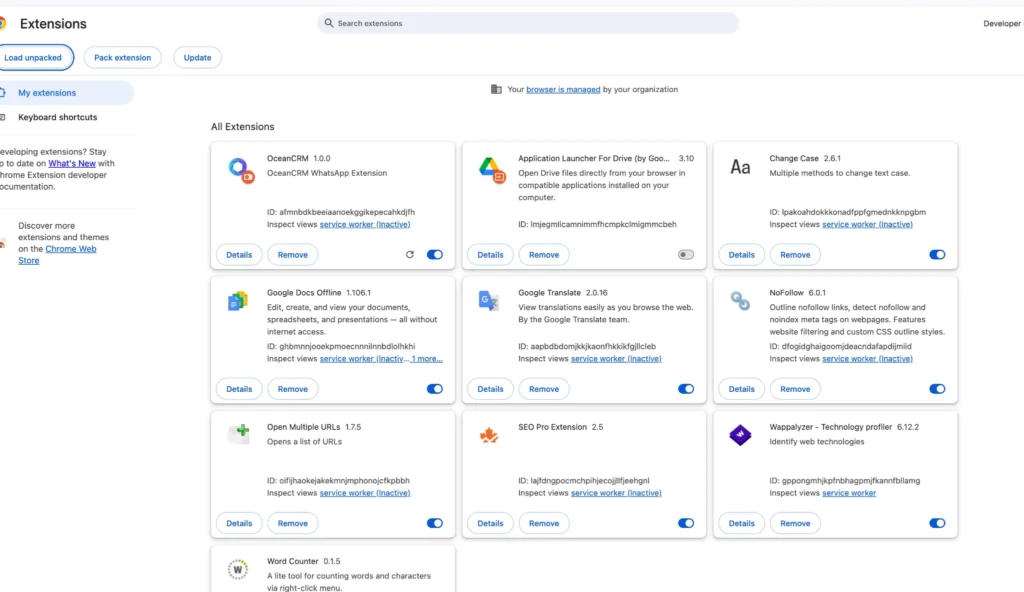The width and height of the screenshot is (1024, 592).
Task: Click the Change Case Aa icon
Action: click(740, 168)
